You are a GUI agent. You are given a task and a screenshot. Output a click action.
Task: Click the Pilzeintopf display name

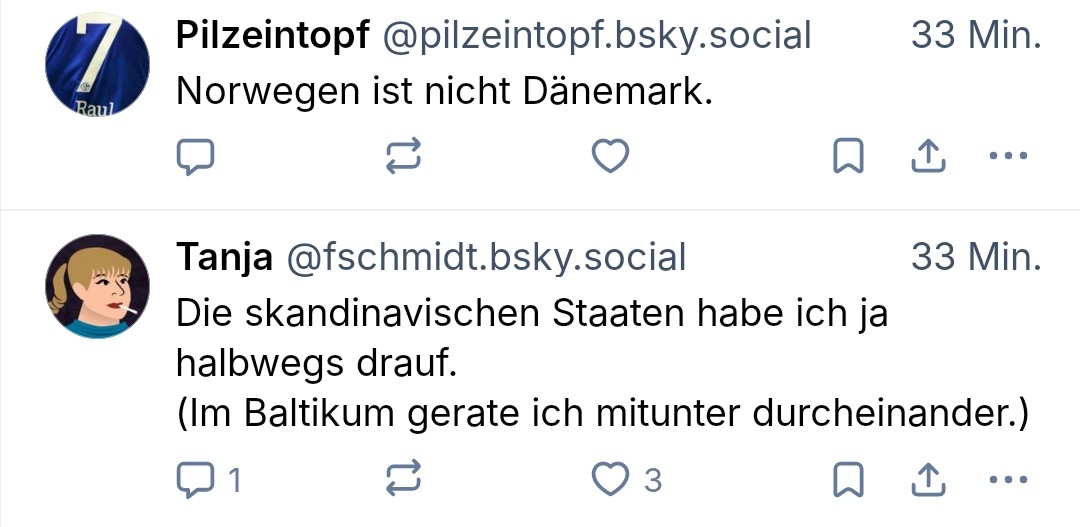pos(272,36)
